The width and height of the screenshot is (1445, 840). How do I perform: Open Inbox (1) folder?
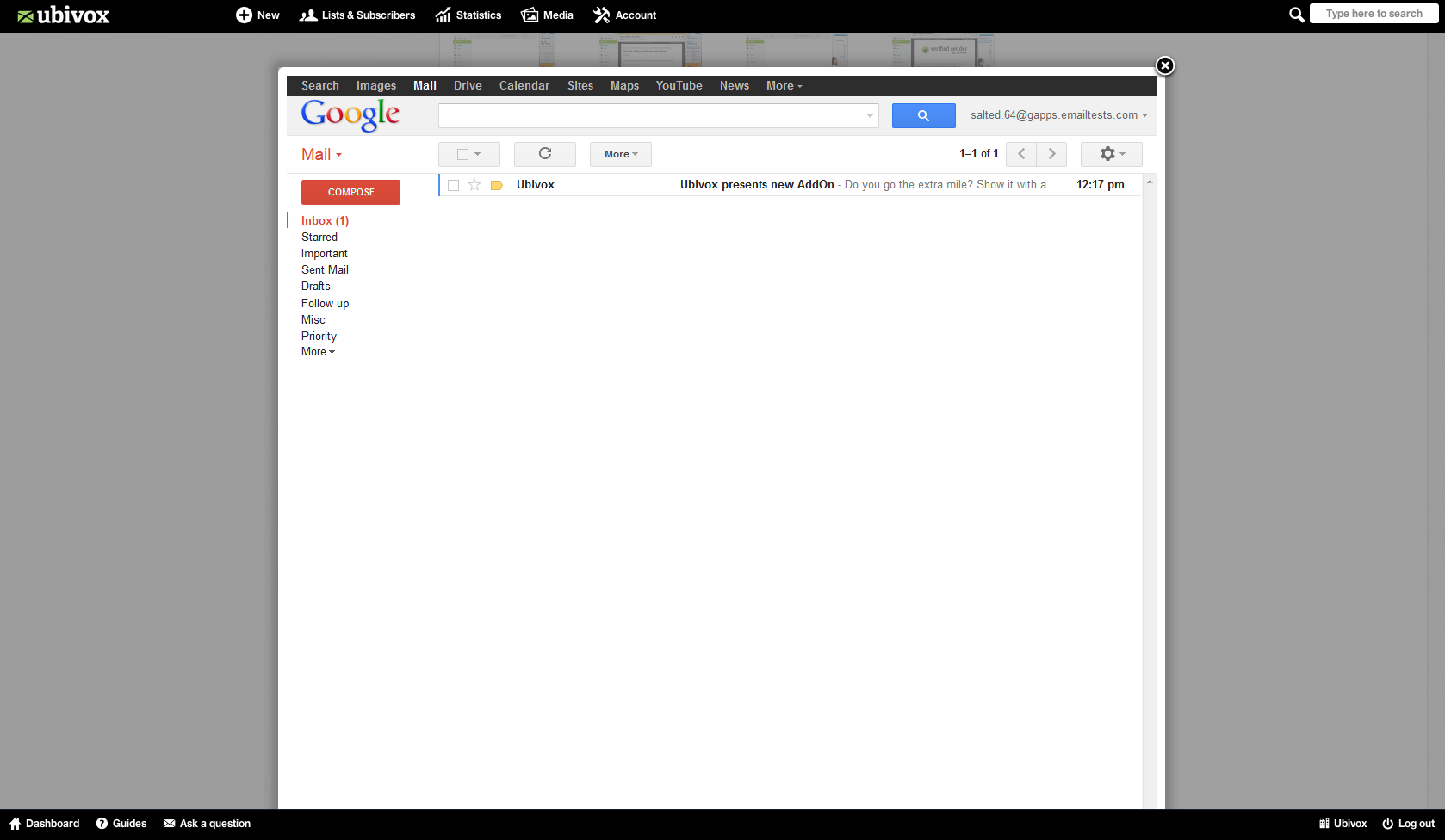click(x=325, y=221)
